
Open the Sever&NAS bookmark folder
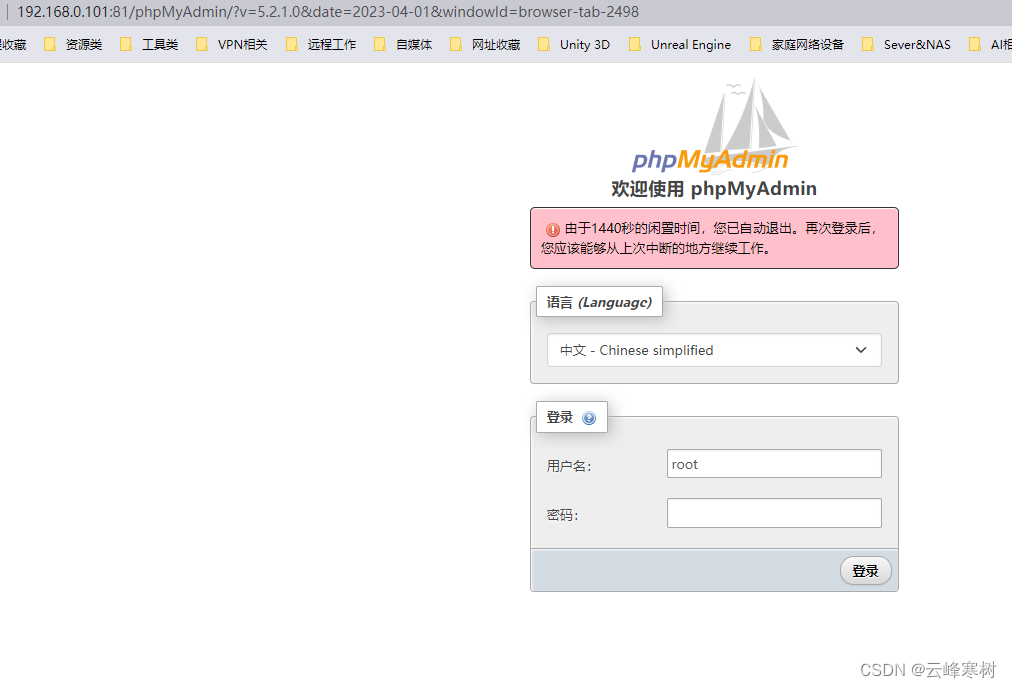(x=907, y=45)
